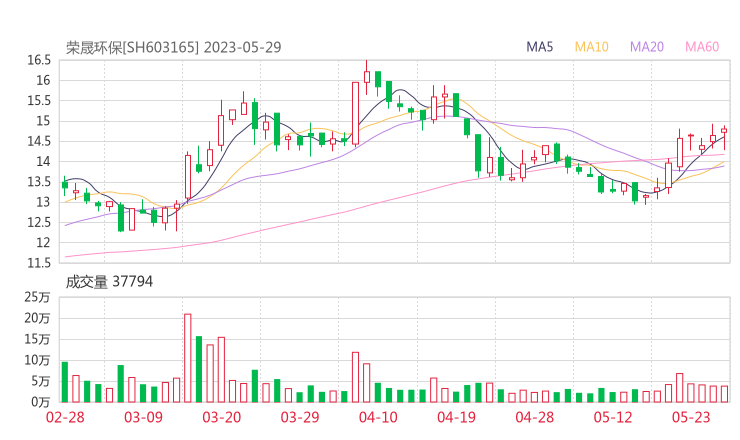
Task: Click the 14.5 price axis label
Action: [x=39, y=141]
